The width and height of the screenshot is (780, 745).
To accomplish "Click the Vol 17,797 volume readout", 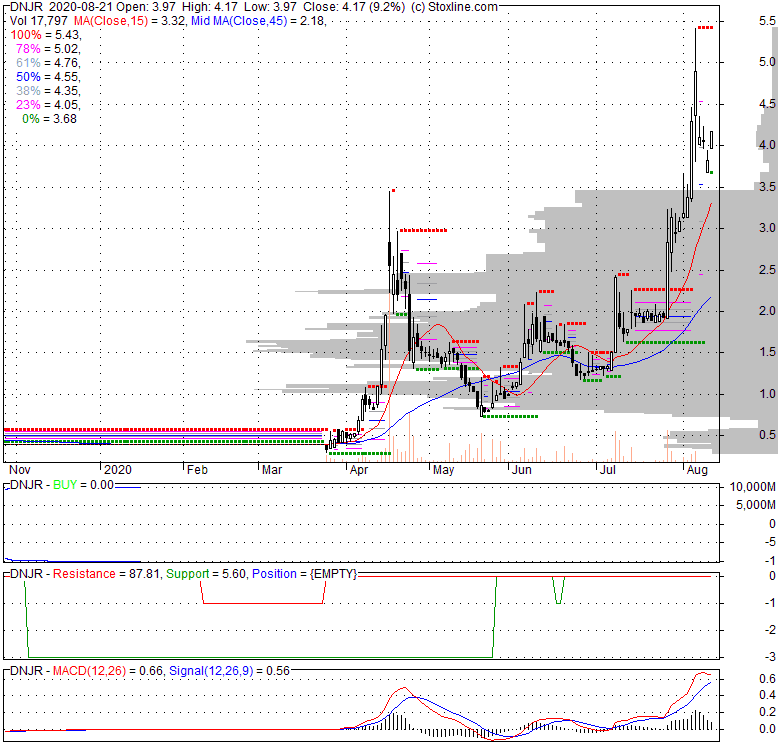I will click(38, 21).
